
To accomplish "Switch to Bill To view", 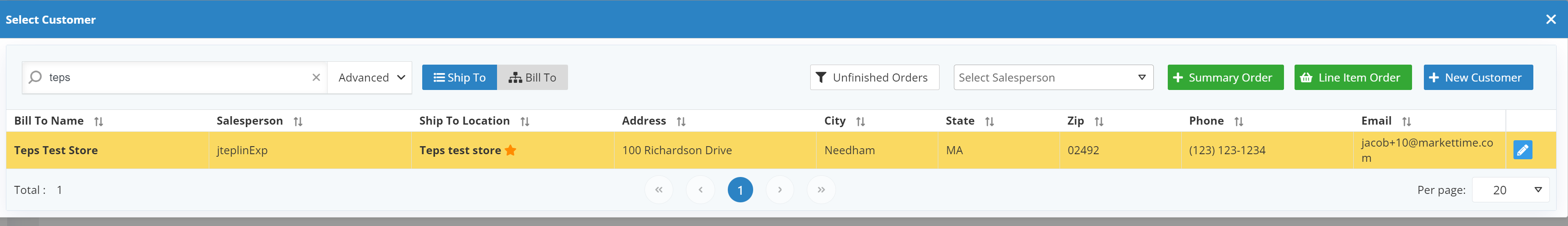I will (x=533, y=77).
